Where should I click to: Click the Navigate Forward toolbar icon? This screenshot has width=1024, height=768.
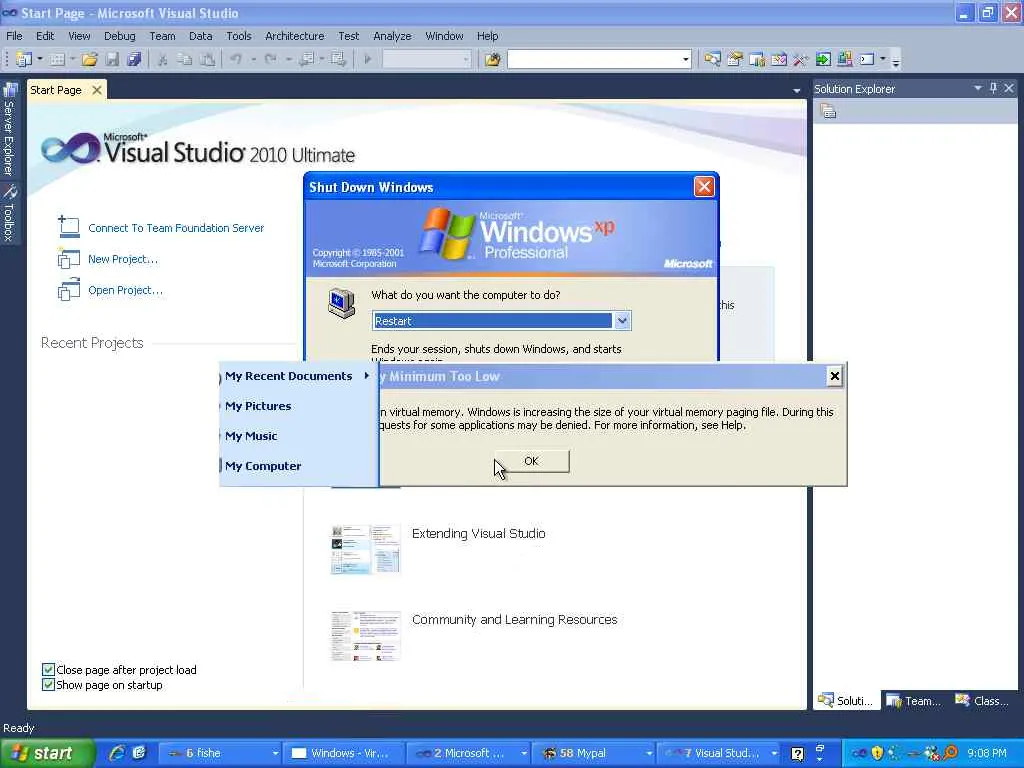[338, 59]
